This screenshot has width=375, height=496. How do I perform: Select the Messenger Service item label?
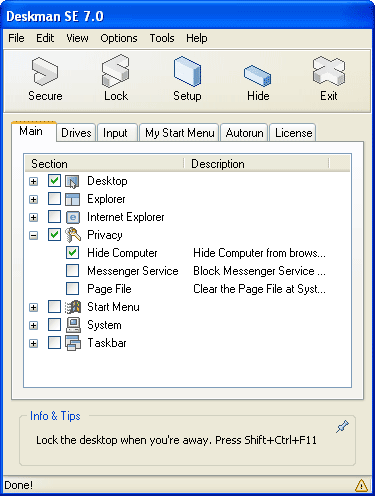(133, 271)
